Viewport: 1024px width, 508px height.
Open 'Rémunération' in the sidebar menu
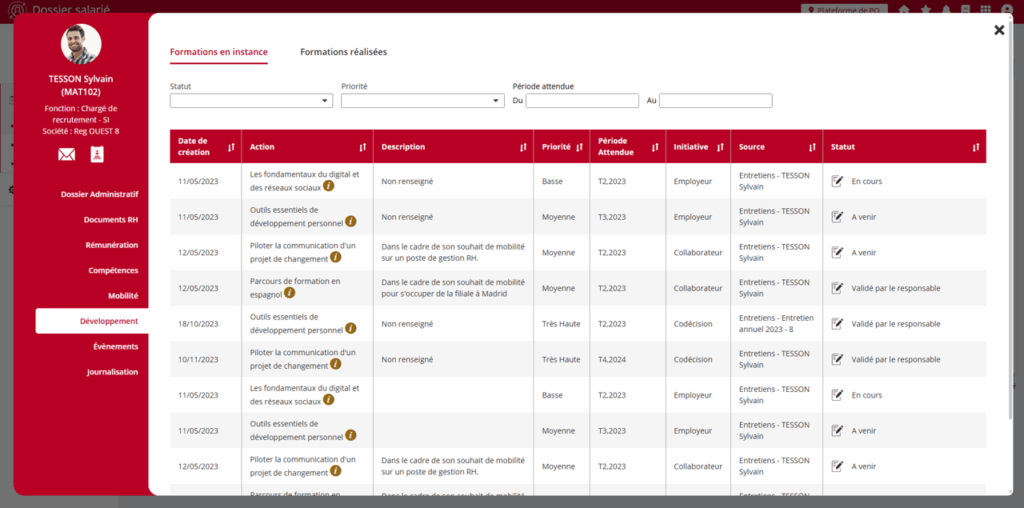tap(111, 245)
